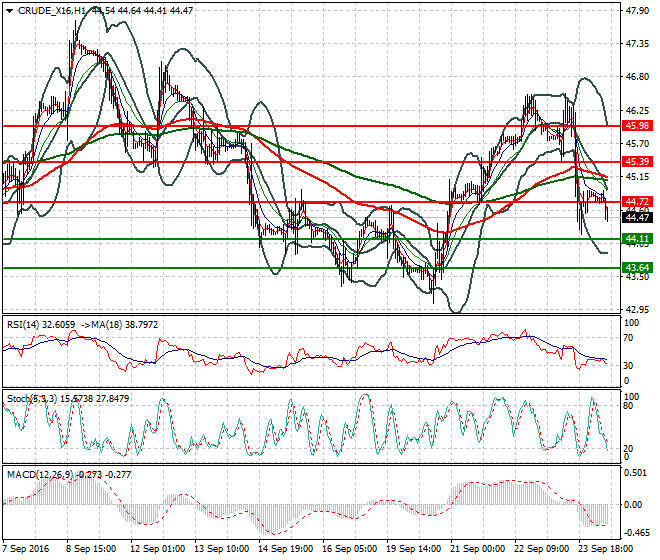Click the 80 level on Stochastic scale
This screenshot has width=660, height=560.
[x=629, y=408]
